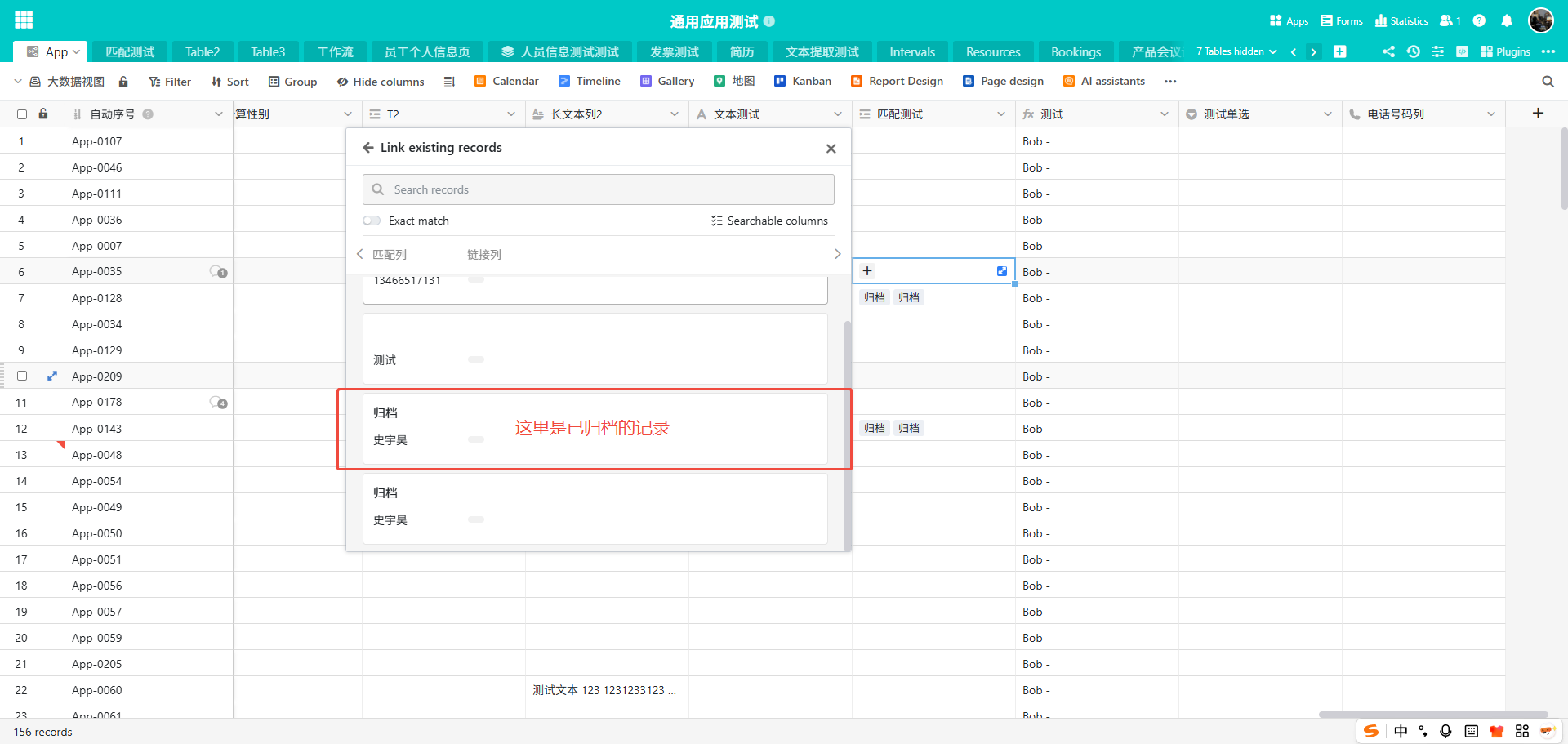Expand row App-0209 with expand icon
This screenshot has height=744, width=1568.
click(52, 376)
